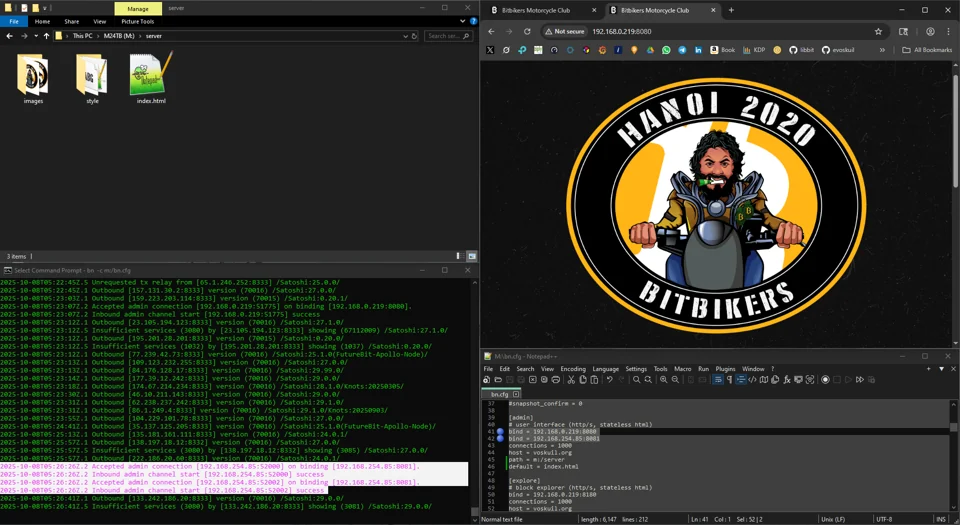Open recent locations dropdown in File Explorer
This screenshot has width=960, height=525.
click(x=36, y=36)
